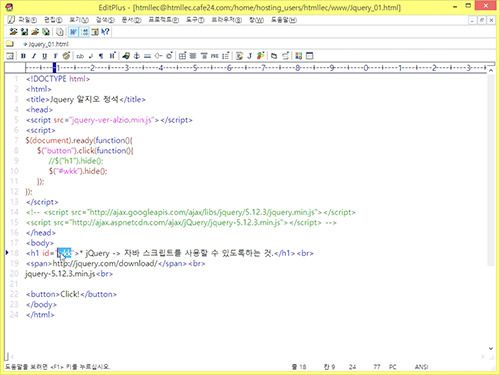Click the 'PC' file format status entry

[393, 367]
